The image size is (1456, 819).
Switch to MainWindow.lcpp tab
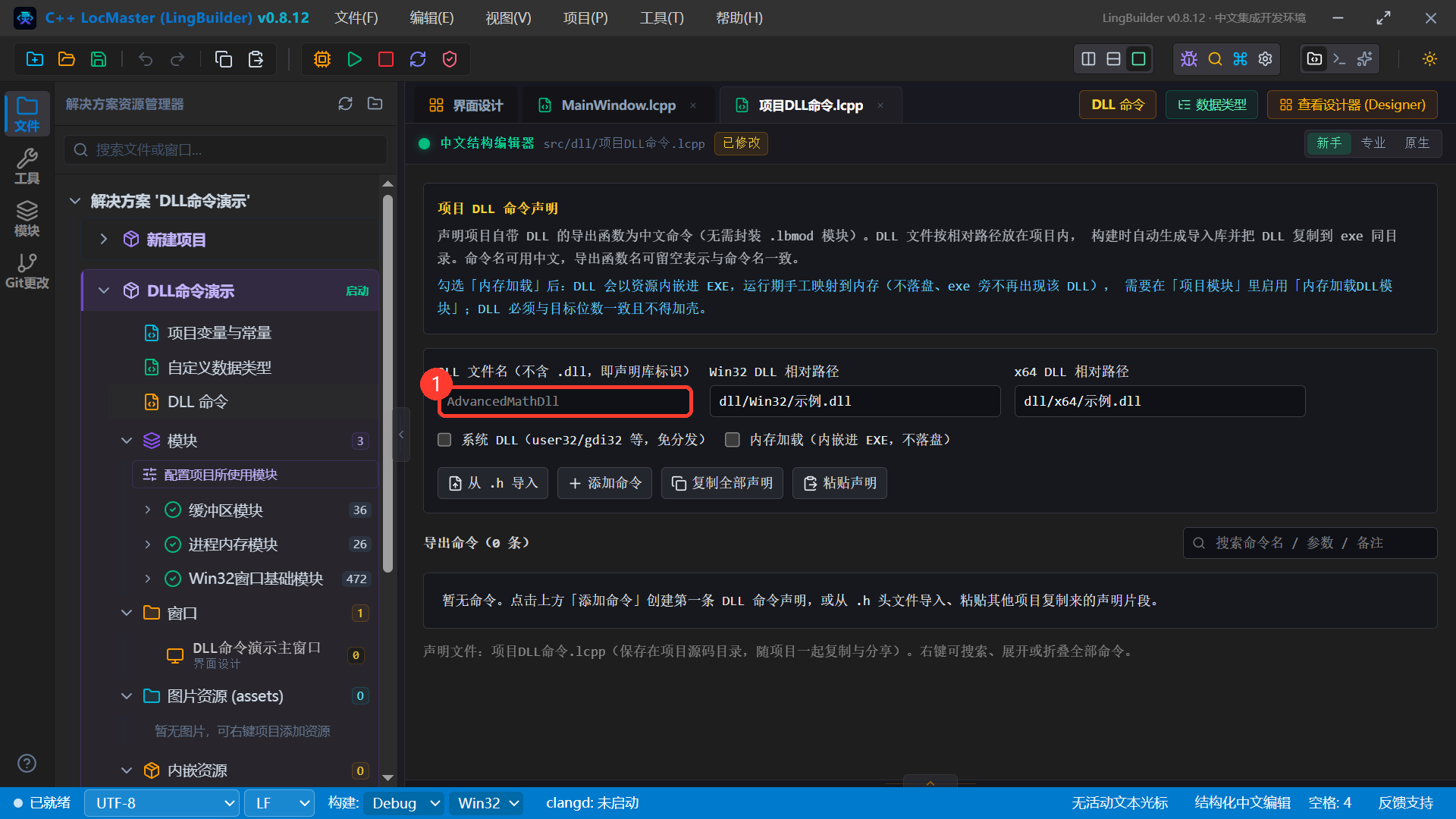point(618,105)
